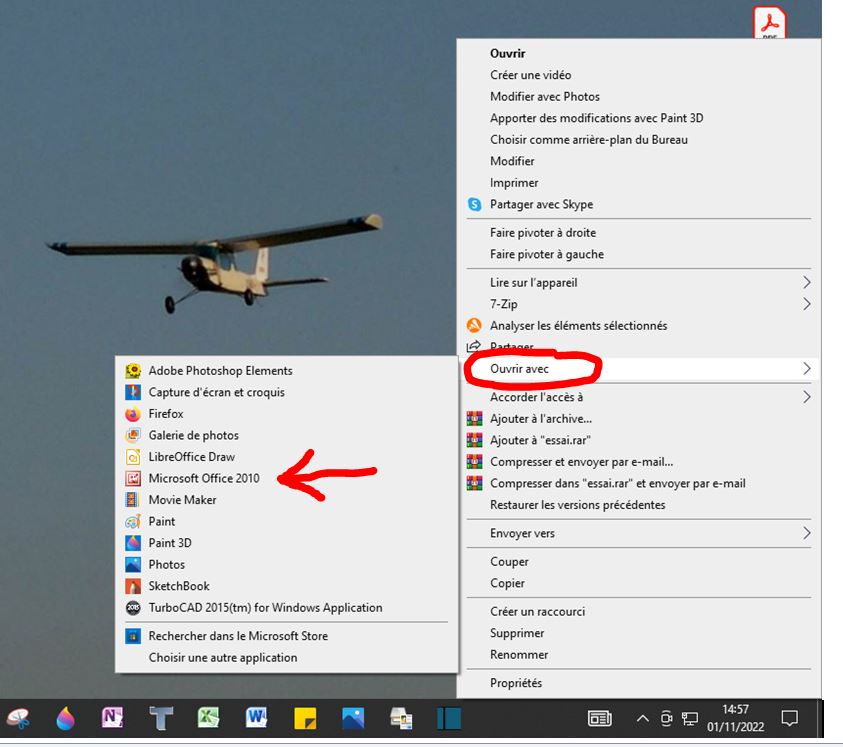Click the PDF file icon on desktop
The image size is (843, 747).
point(770,22)
